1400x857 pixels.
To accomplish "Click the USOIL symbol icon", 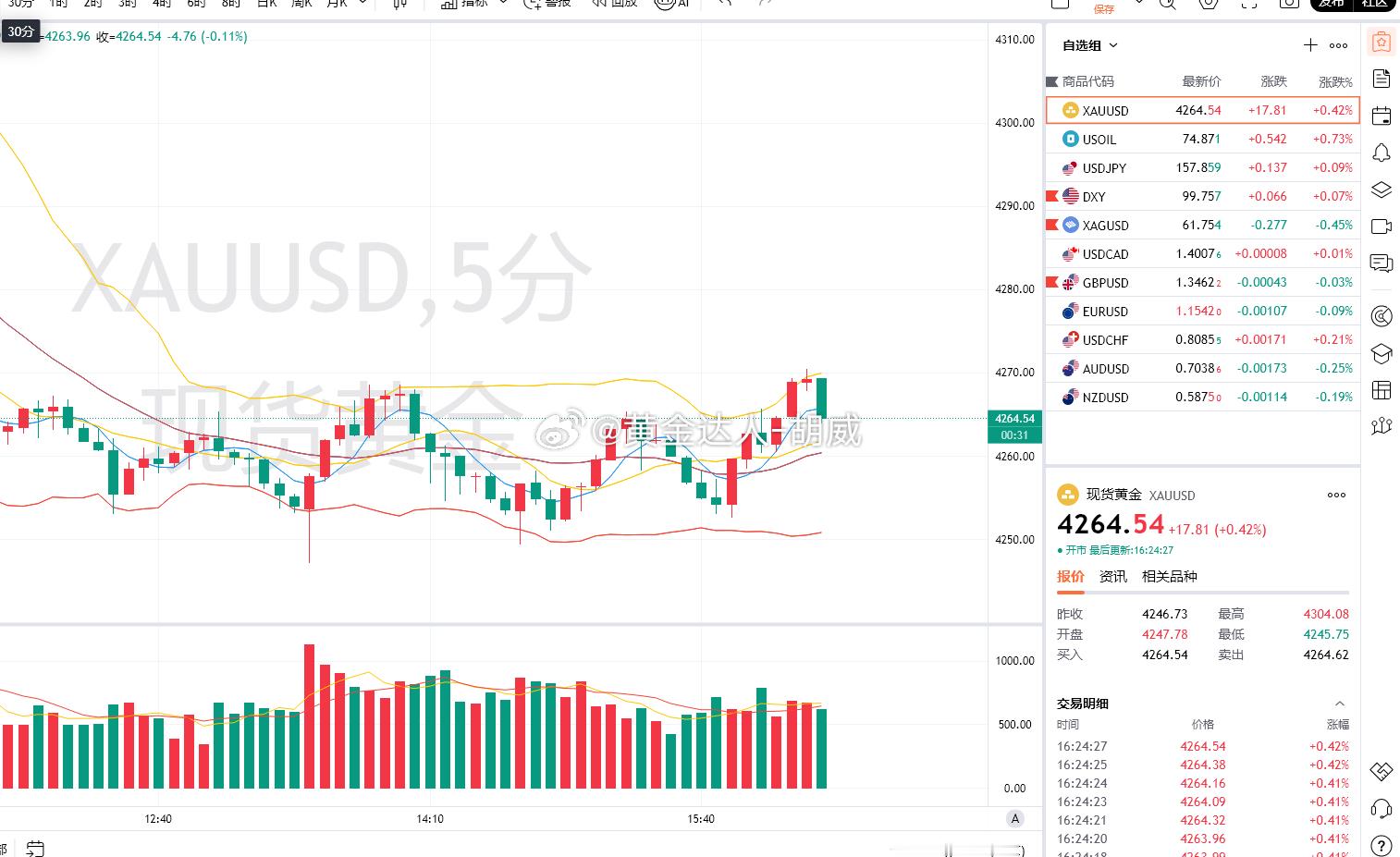I will (1071, 139).
